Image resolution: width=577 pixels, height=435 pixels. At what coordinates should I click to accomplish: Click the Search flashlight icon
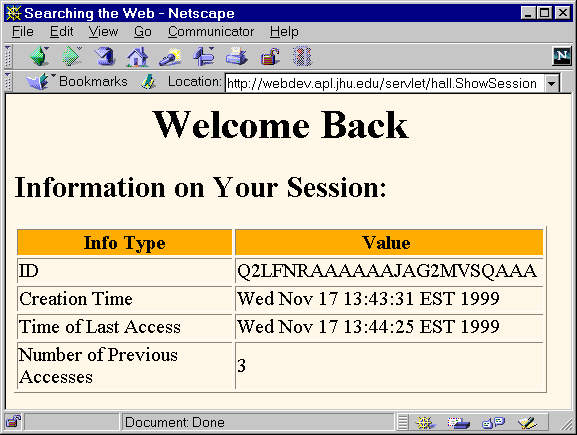click(x=170, y=57)
